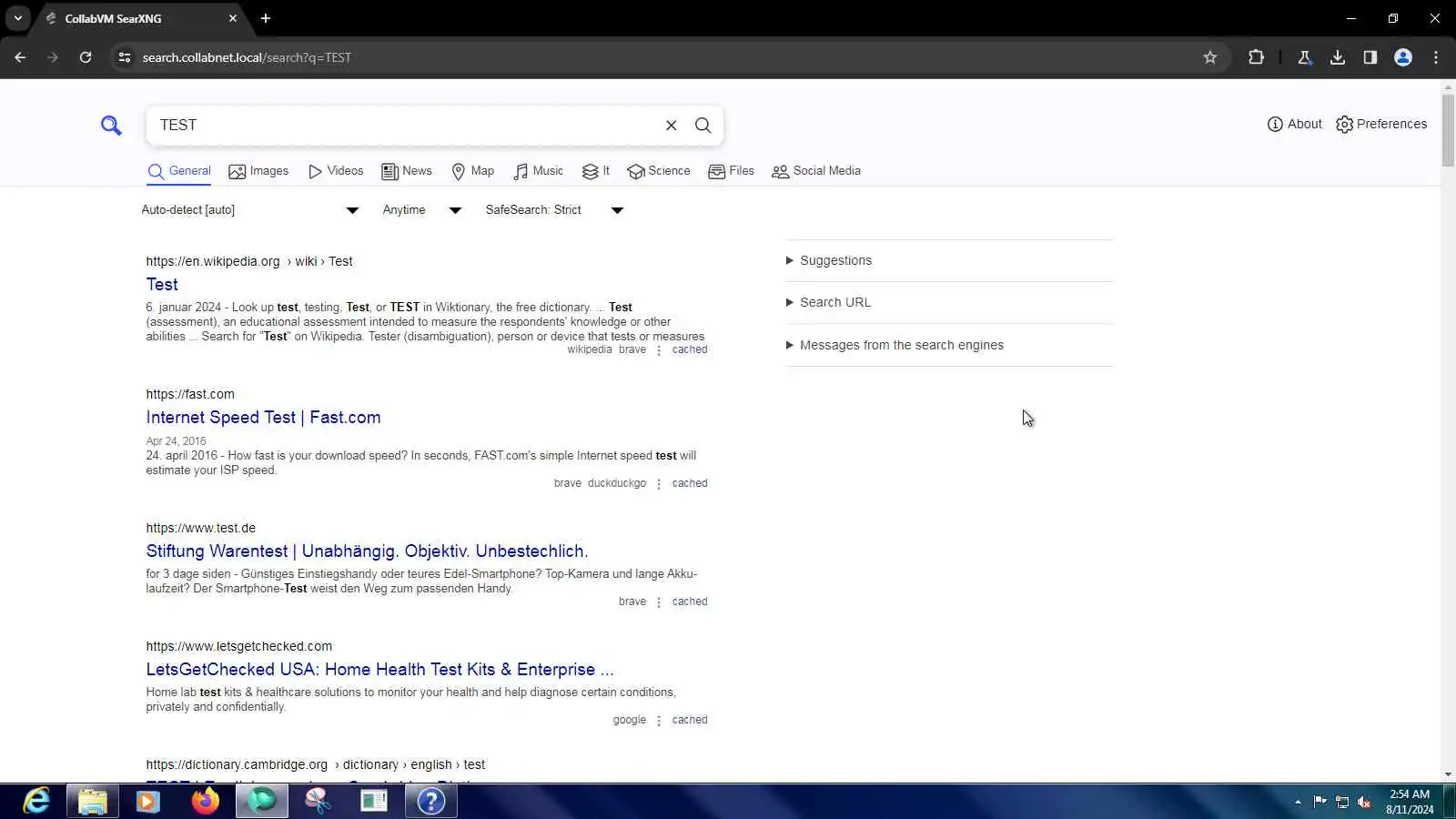Open the taskbar clock showing 2:54 AM

(x=1410, y=802)
